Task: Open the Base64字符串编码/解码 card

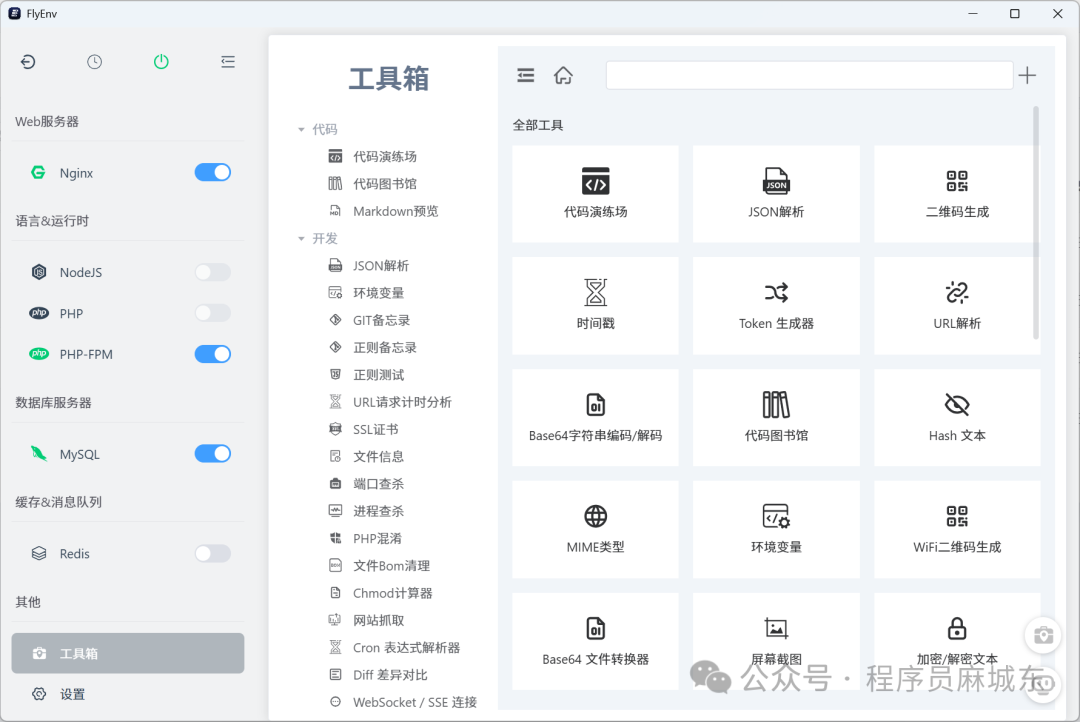Action: coord(595,417)
